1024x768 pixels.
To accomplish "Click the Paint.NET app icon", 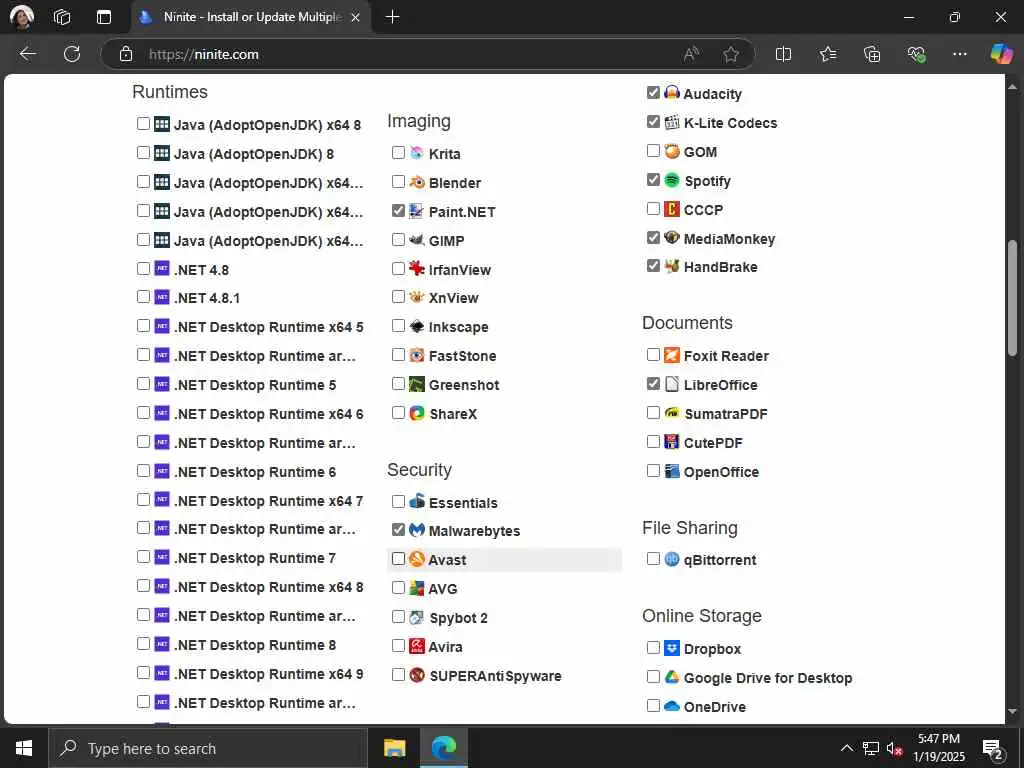I will pyautogui.click(x=417, y=211).
